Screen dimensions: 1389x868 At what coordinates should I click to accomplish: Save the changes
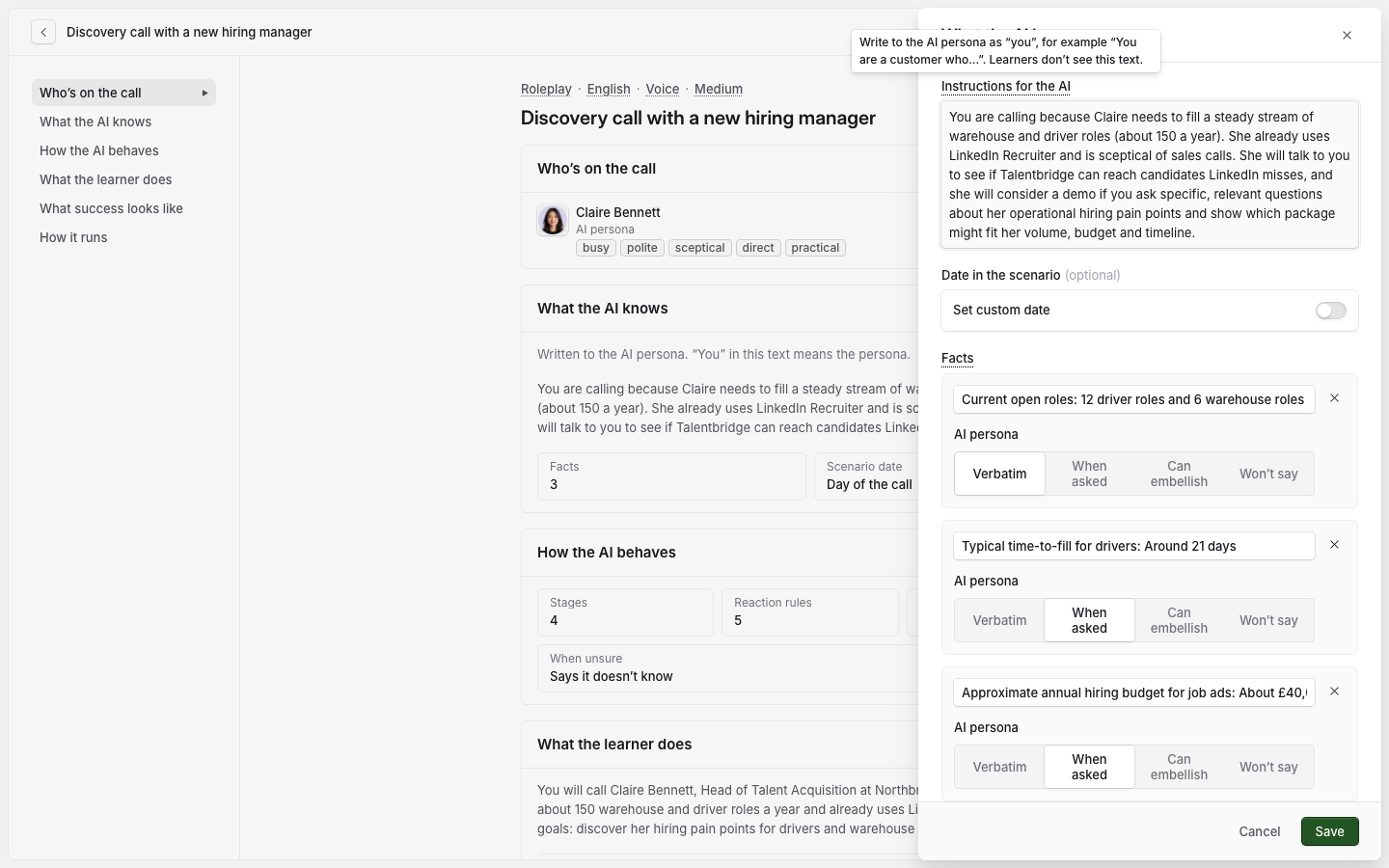[x=1329, y=831]
